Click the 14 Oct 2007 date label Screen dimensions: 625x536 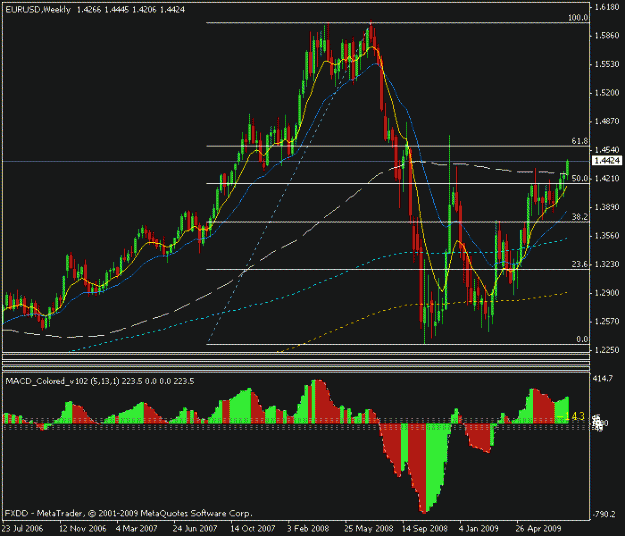(x=253, y=529)
